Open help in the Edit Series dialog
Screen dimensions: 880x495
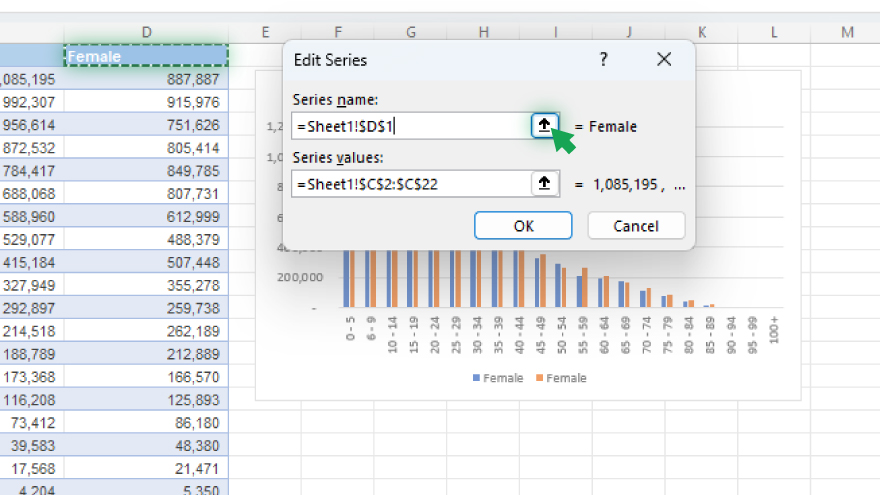603,60
